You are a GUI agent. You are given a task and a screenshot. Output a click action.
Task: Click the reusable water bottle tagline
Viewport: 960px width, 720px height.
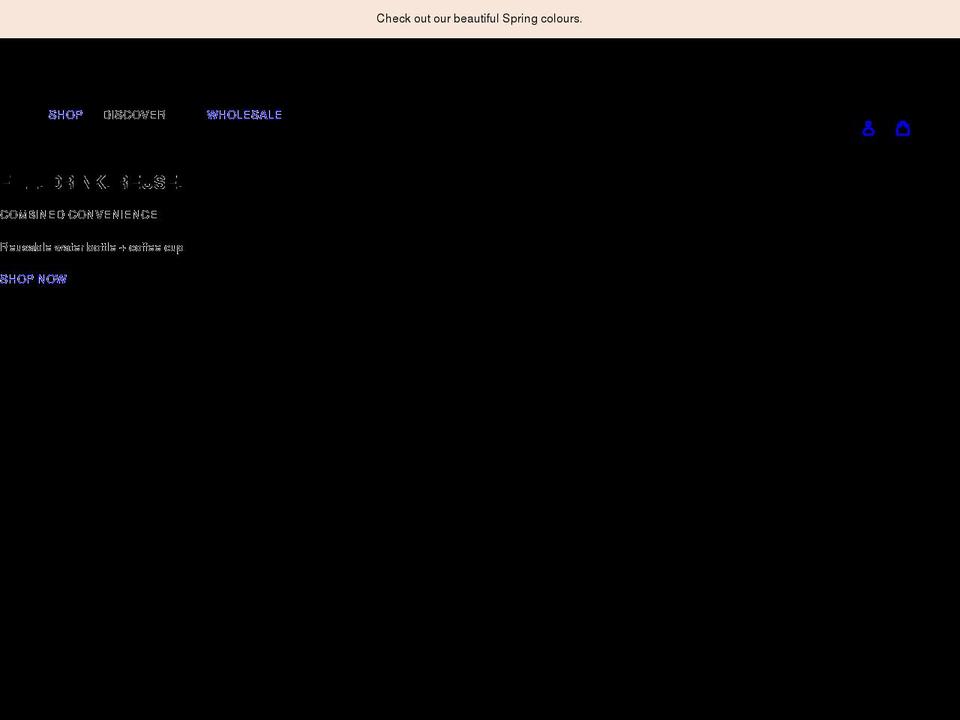pyautogui.click(x=92, y=247)
